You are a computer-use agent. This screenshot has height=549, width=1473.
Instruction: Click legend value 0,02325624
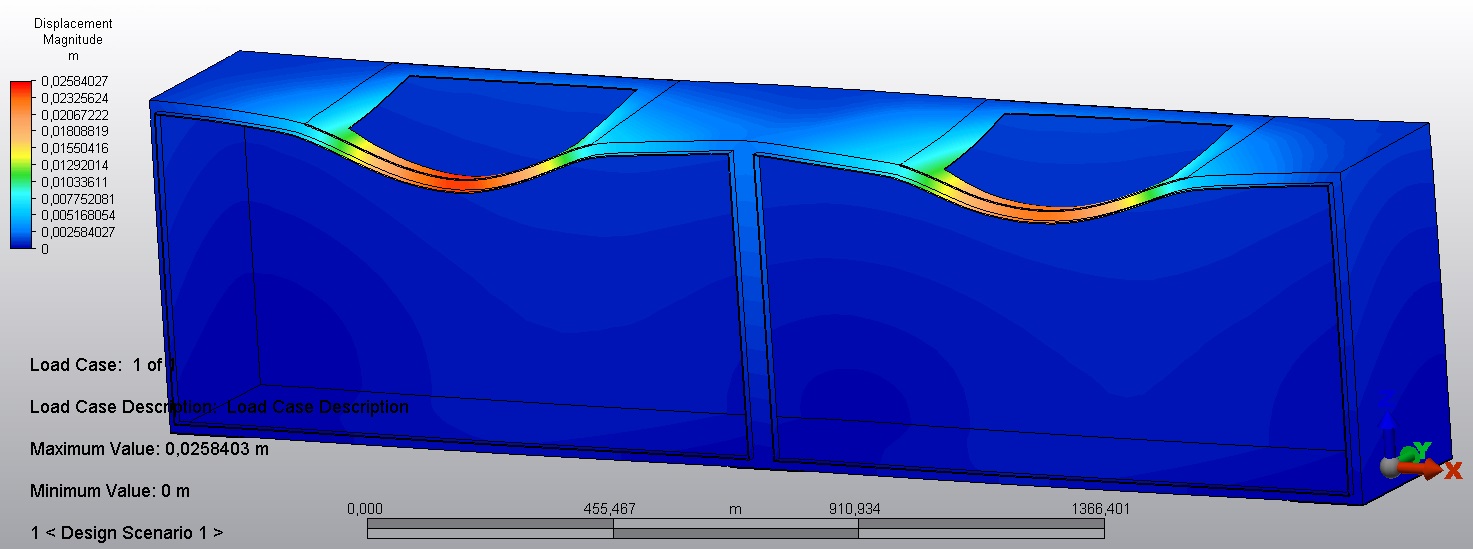[76, 98]
